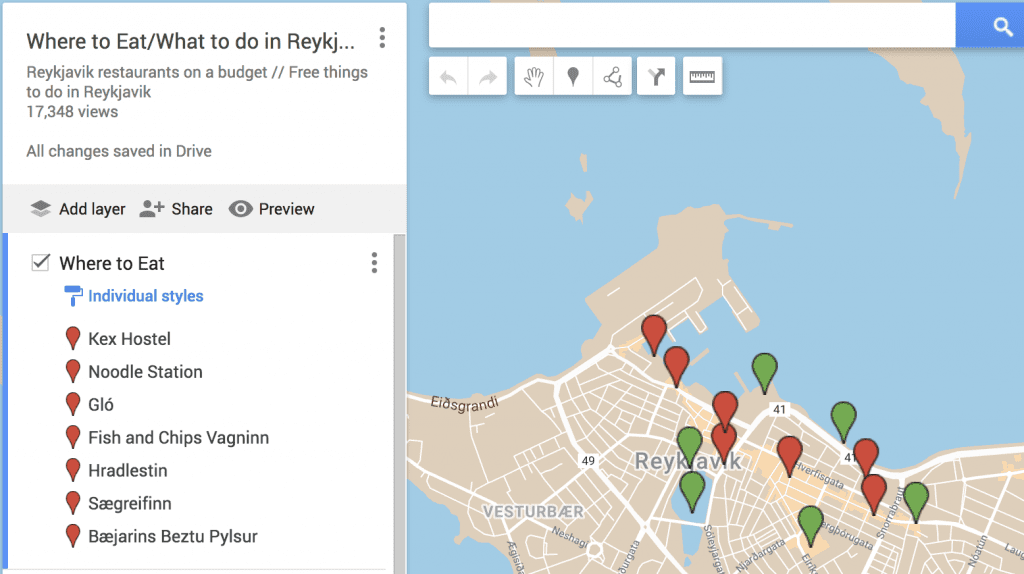Select the Add directions tool
This screenshot has height=574, width=1024.
pyautogui.click(x=656, y=77)
